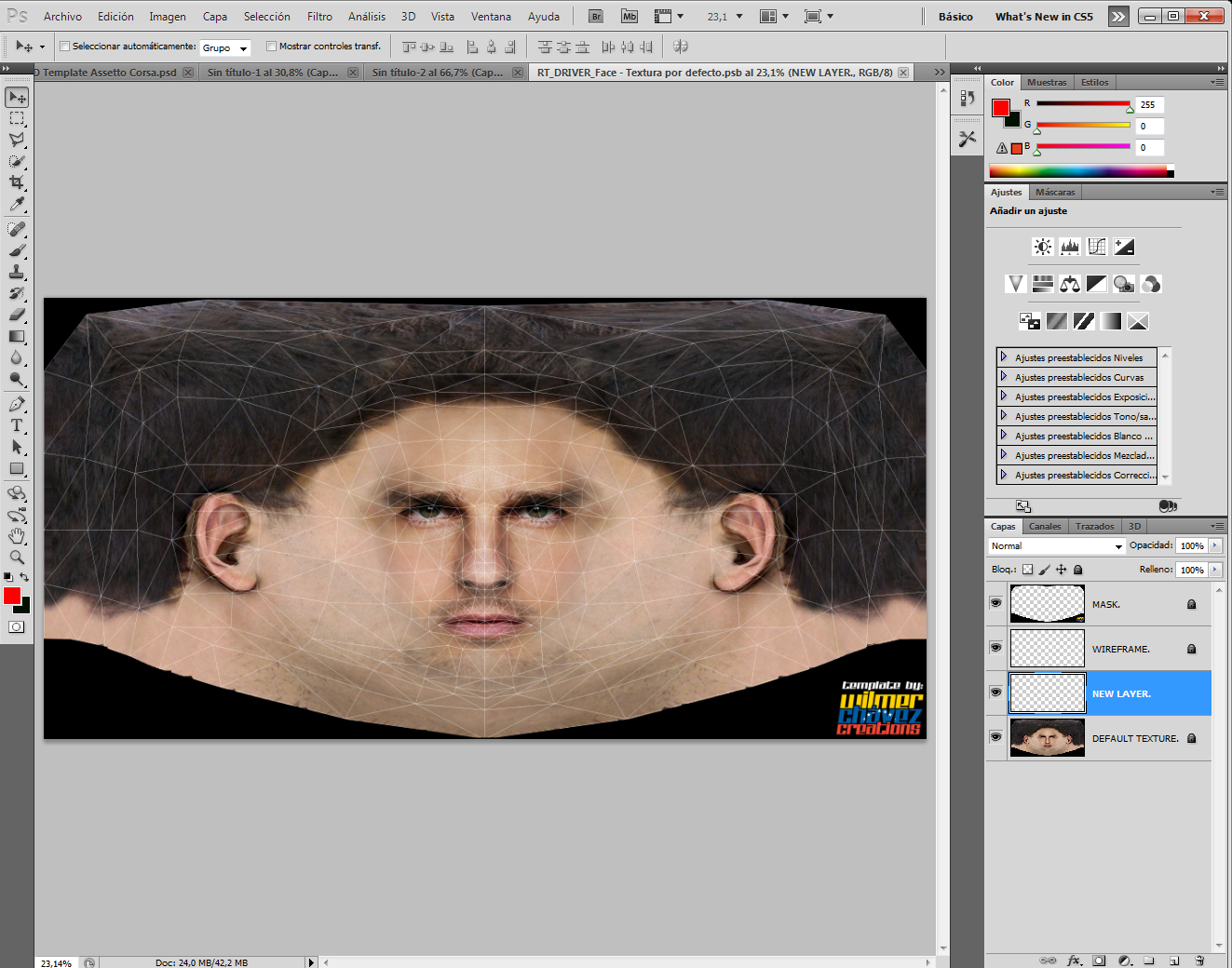This screenshot has width=1232, height=968.
Task: Select the Gradient tool
Action: (x=17, y=336)
